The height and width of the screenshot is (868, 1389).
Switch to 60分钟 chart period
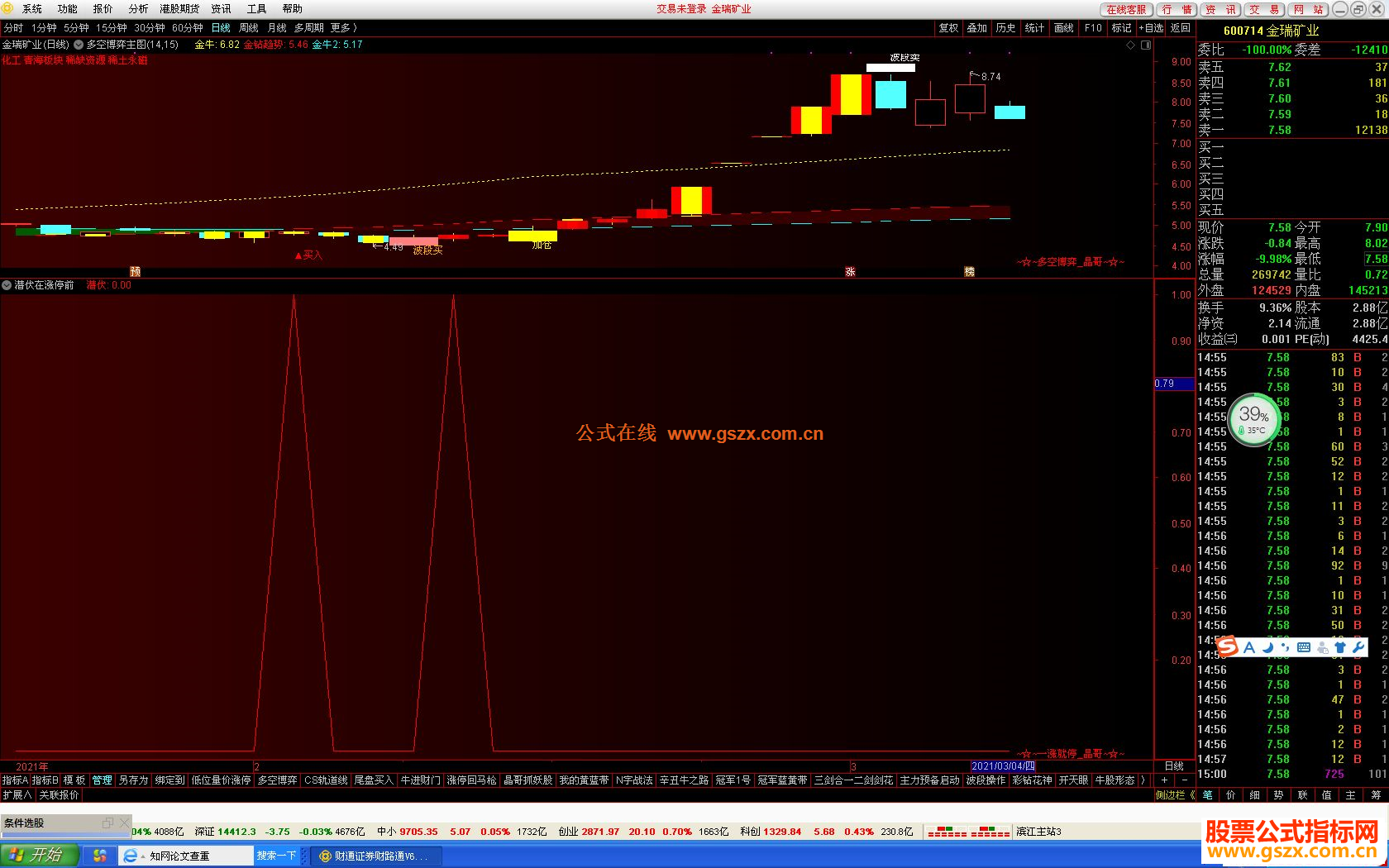pyautogui.click(x=188, y=28)
